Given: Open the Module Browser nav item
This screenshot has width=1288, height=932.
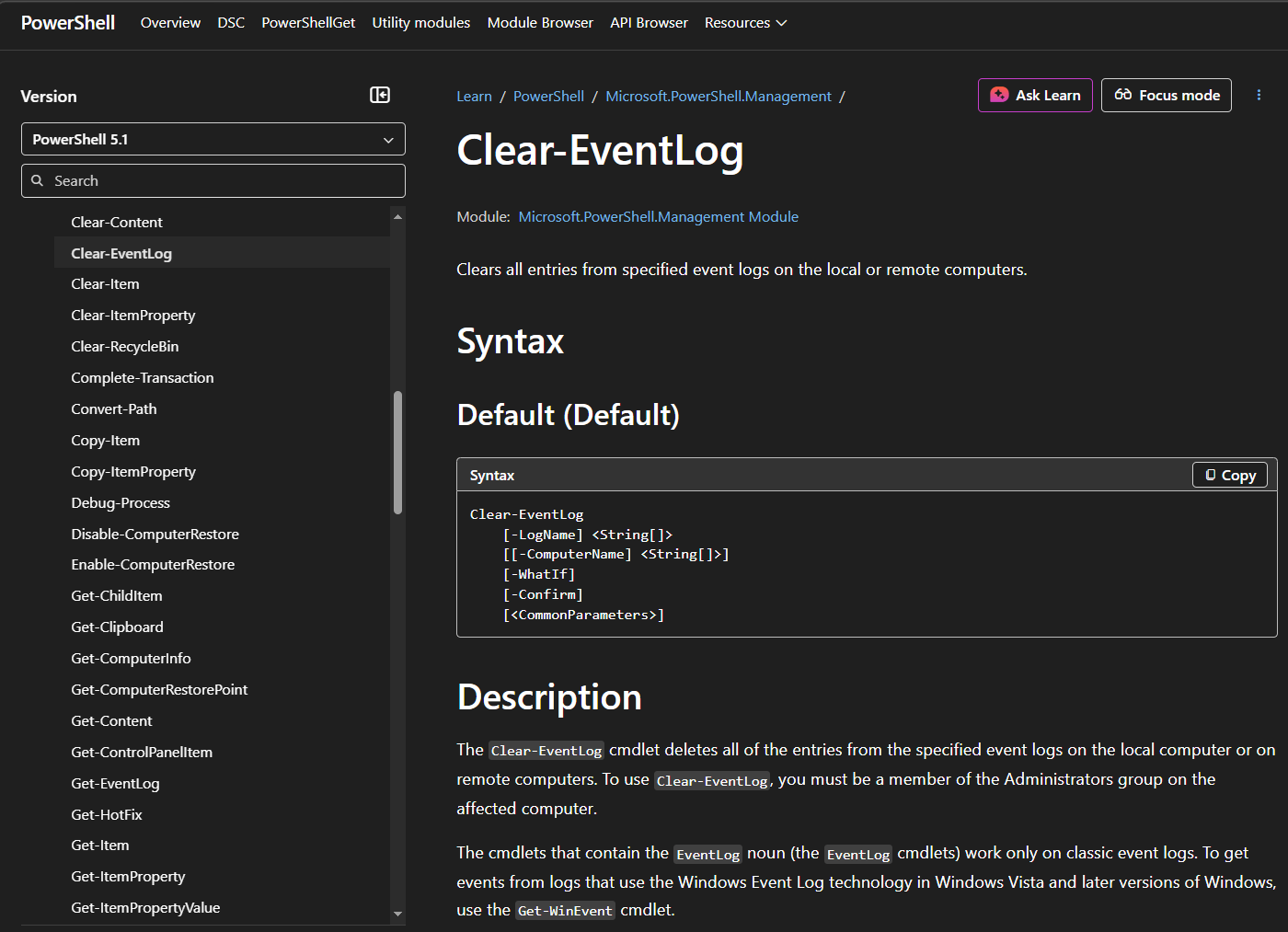Looking at the screenshot, I should 540,23.
